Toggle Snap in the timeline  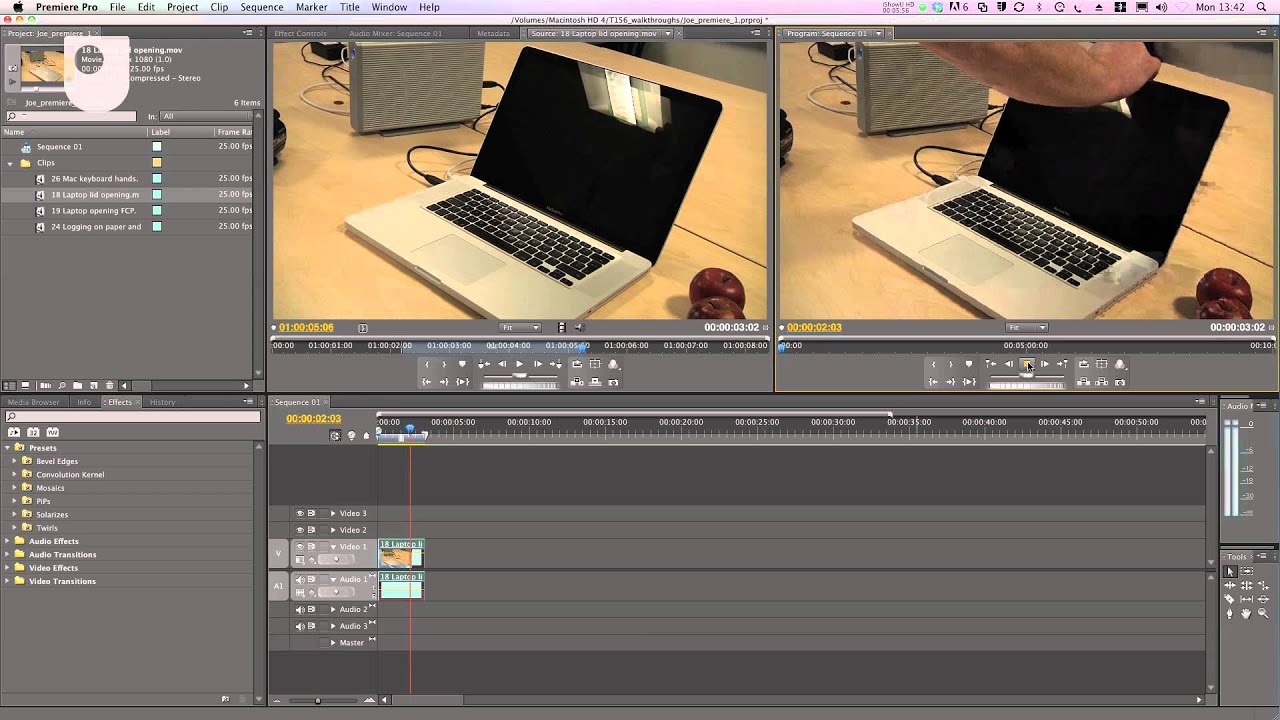coord(335,435)
